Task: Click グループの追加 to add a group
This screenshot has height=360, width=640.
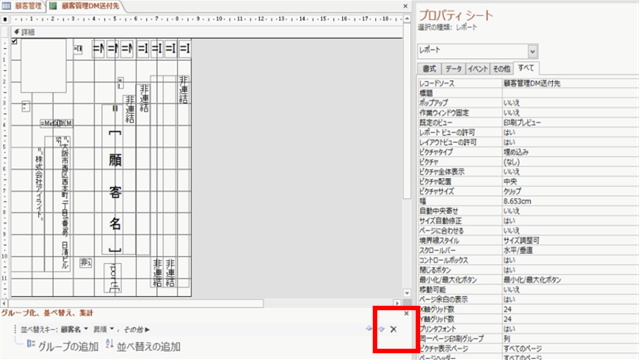Action: click(x=63, y=346)
